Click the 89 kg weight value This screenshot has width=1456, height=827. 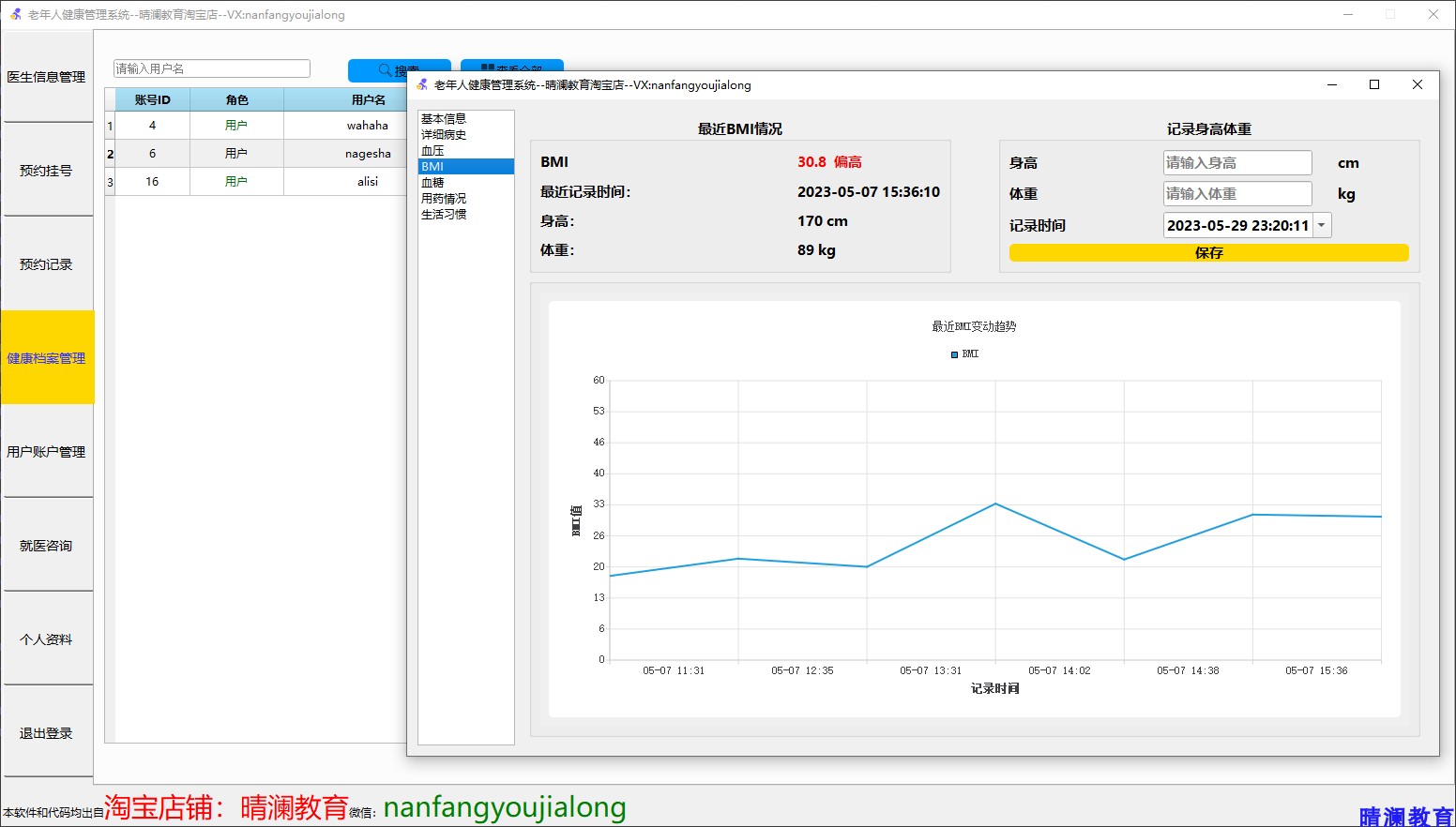coord(816,250)
